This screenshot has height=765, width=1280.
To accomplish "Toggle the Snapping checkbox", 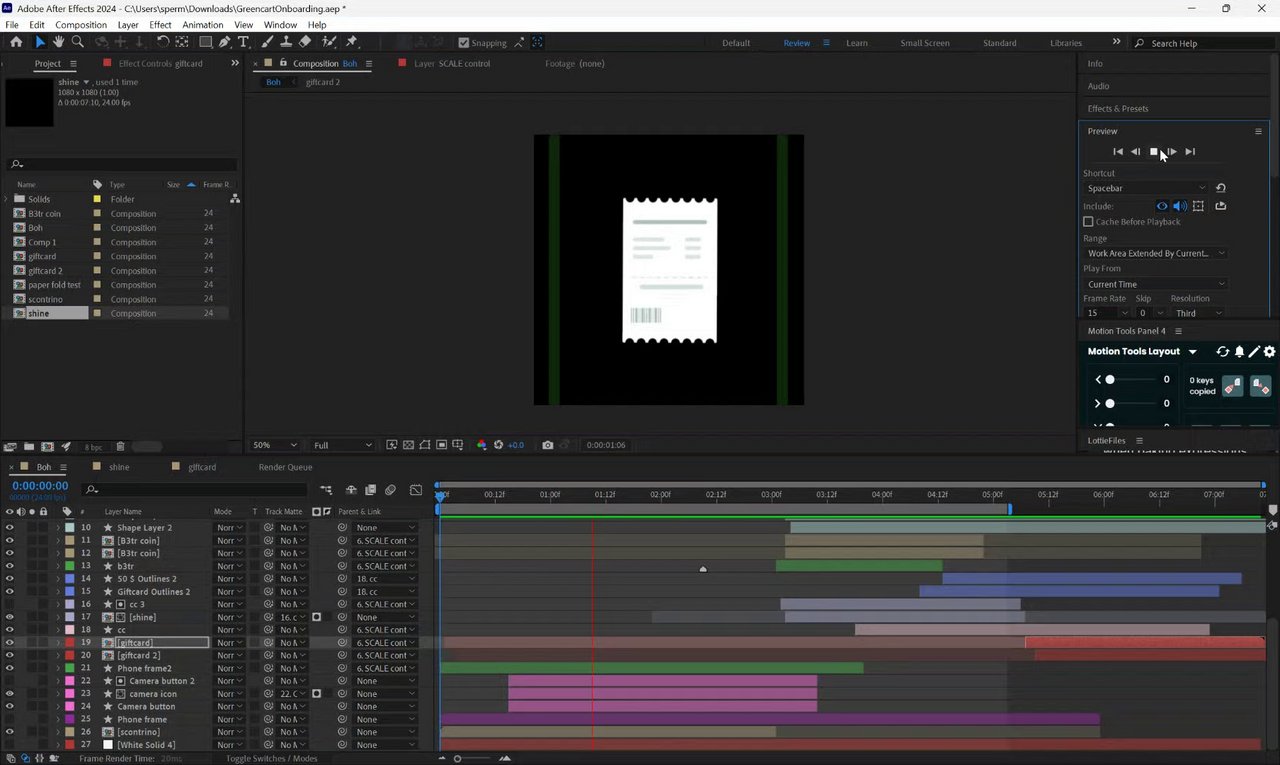I will [x=463, y=43].
